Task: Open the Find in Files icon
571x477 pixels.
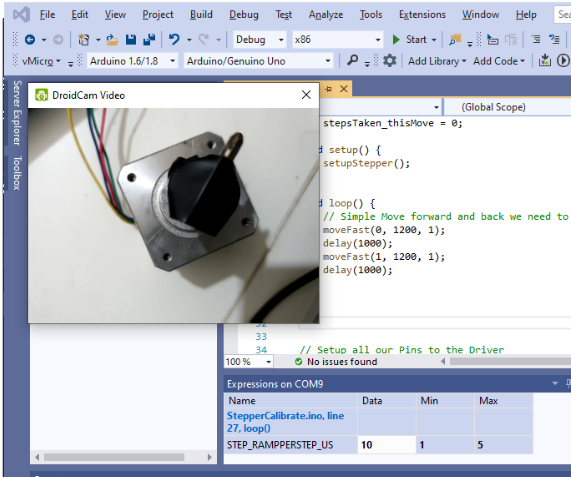Action: pyautogui.click(x=455, y=39)
